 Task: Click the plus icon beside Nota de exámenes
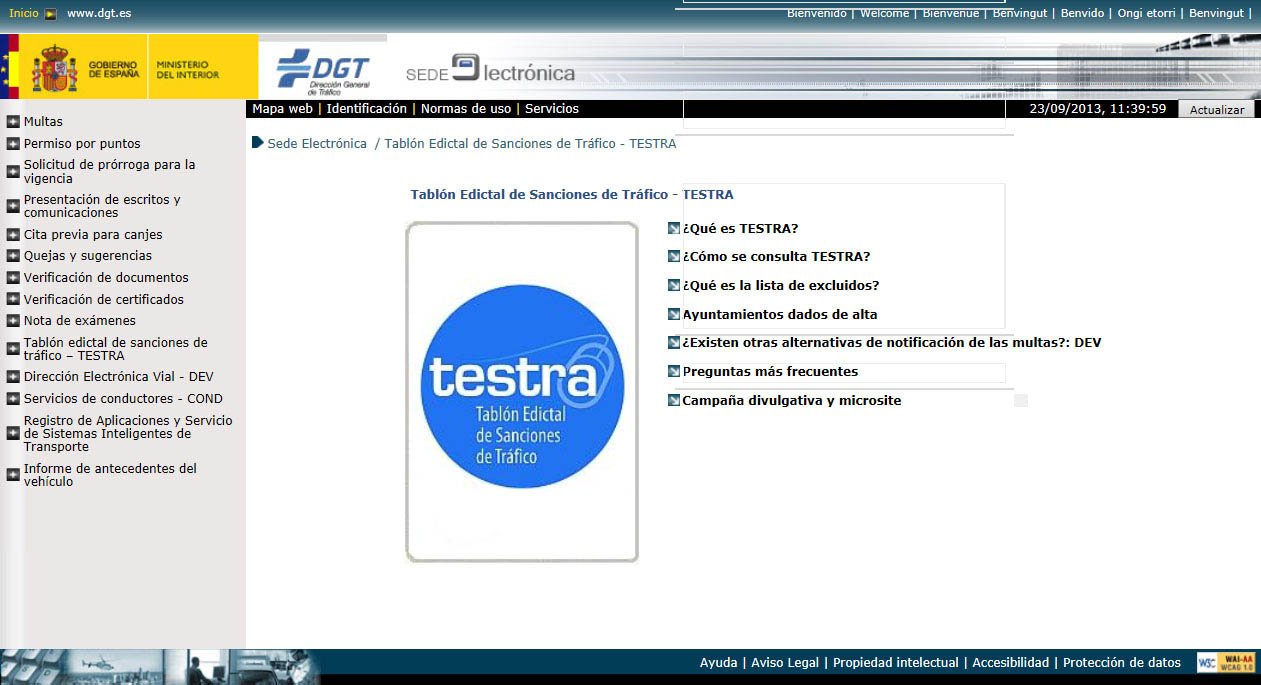(13, 321)
